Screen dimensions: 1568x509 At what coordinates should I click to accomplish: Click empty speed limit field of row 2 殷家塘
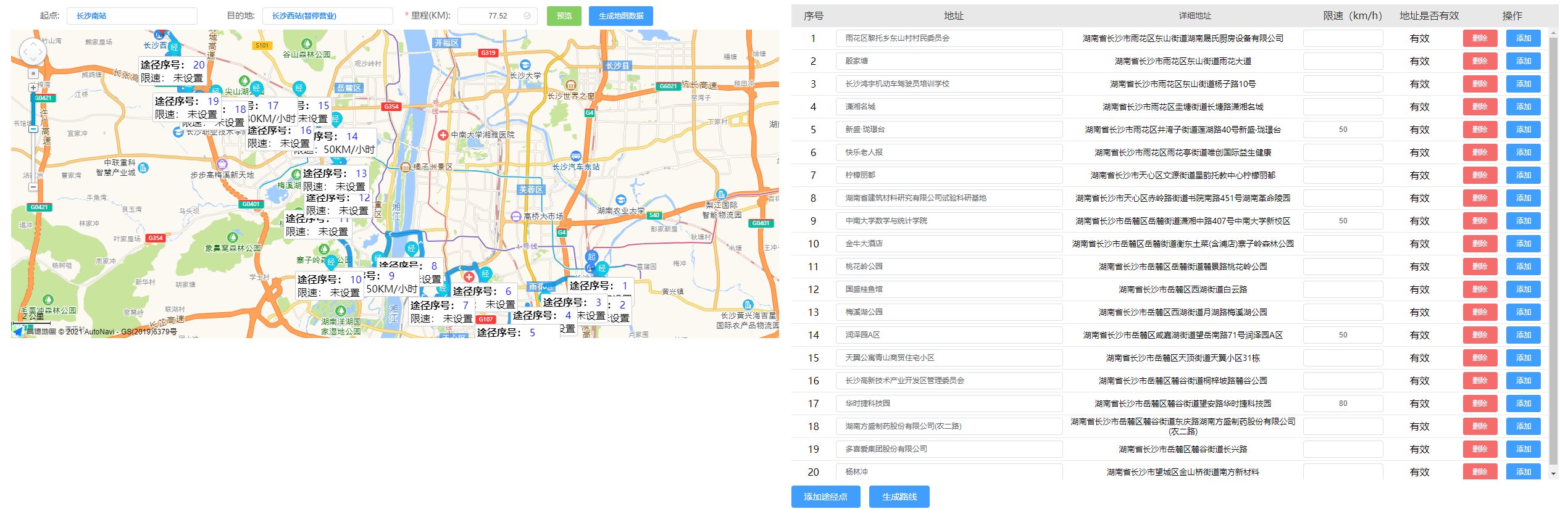point(1343,61)
